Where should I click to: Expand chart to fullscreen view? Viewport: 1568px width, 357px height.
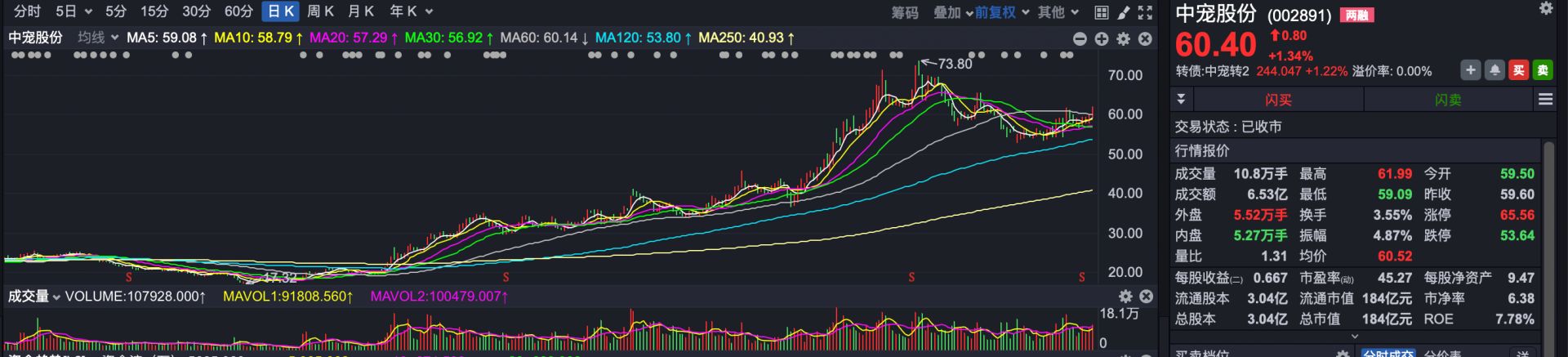(1145, 12)
